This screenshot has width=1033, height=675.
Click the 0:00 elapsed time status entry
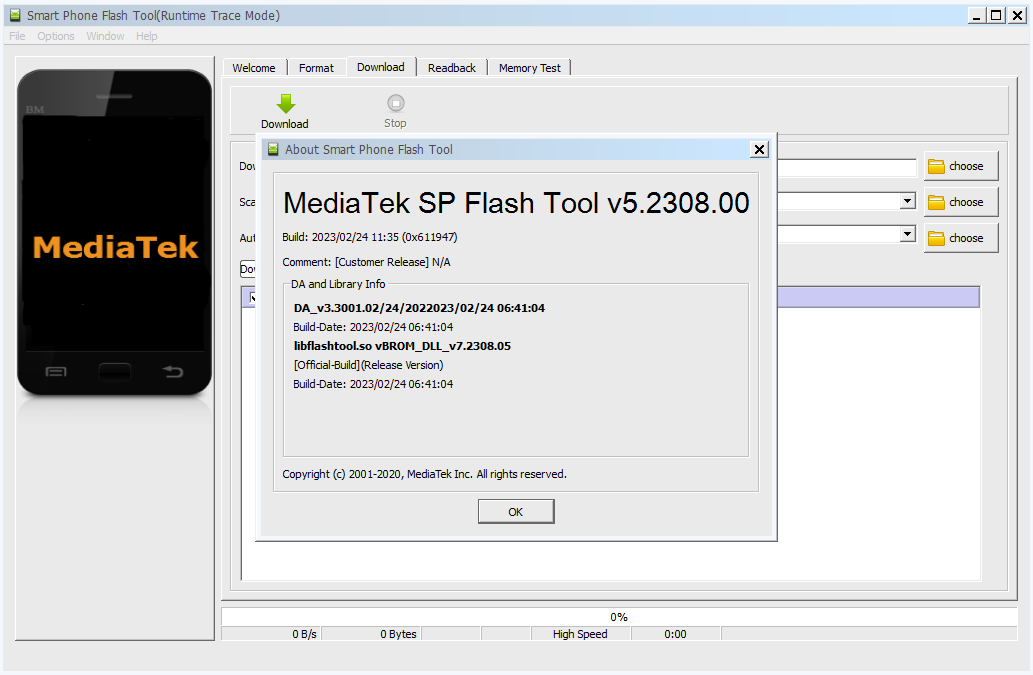click(x=675, y=634)
